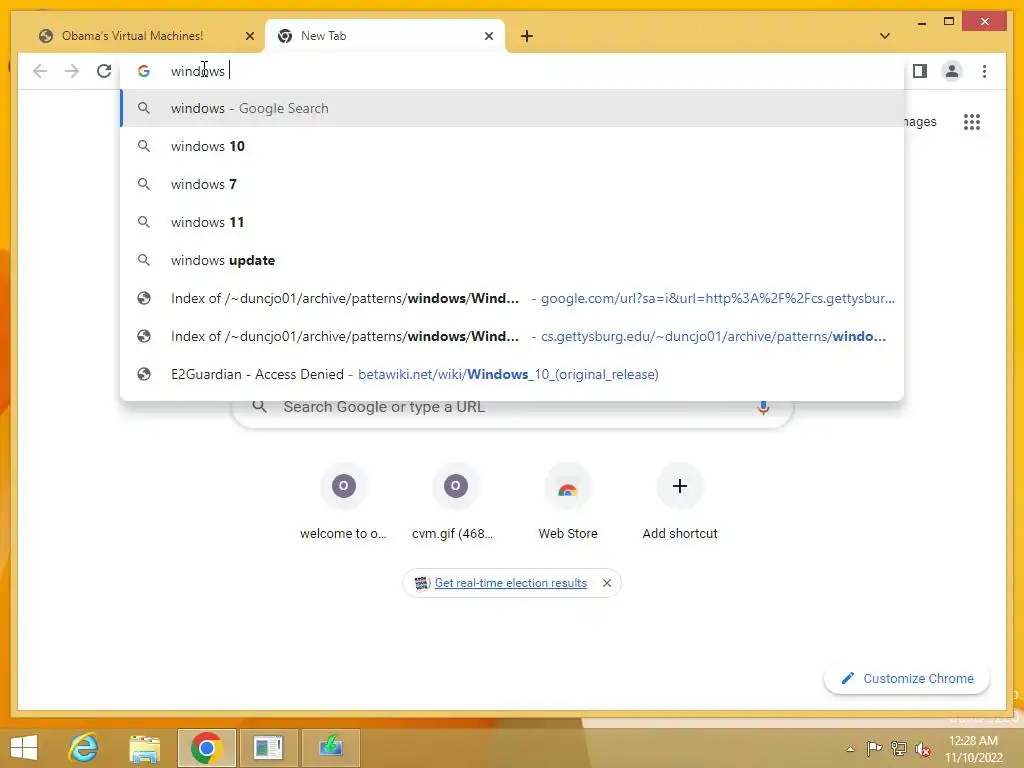
Task: Click the Customize Chrome button
Action: click(907, 679)
